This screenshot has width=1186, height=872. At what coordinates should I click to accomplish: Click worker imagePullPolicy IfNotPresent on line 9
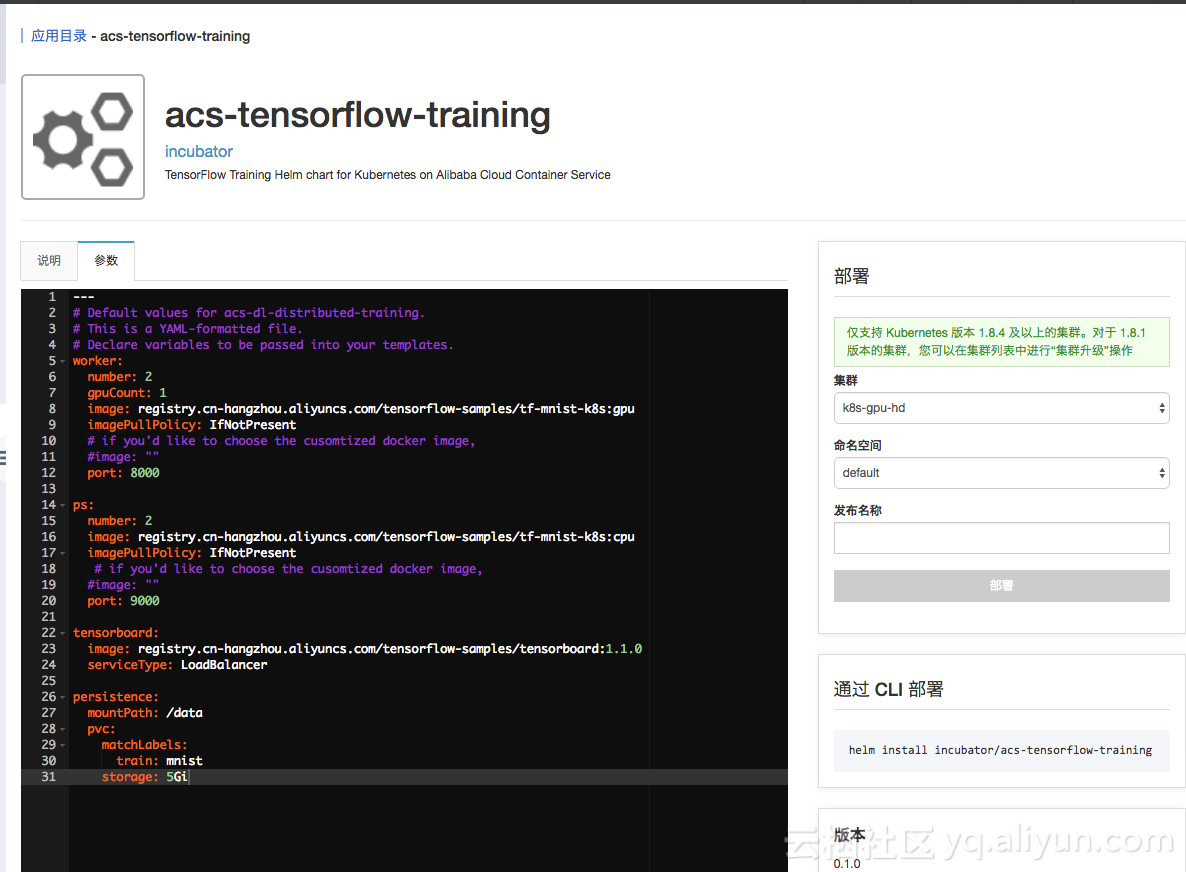tap(191, 425)
